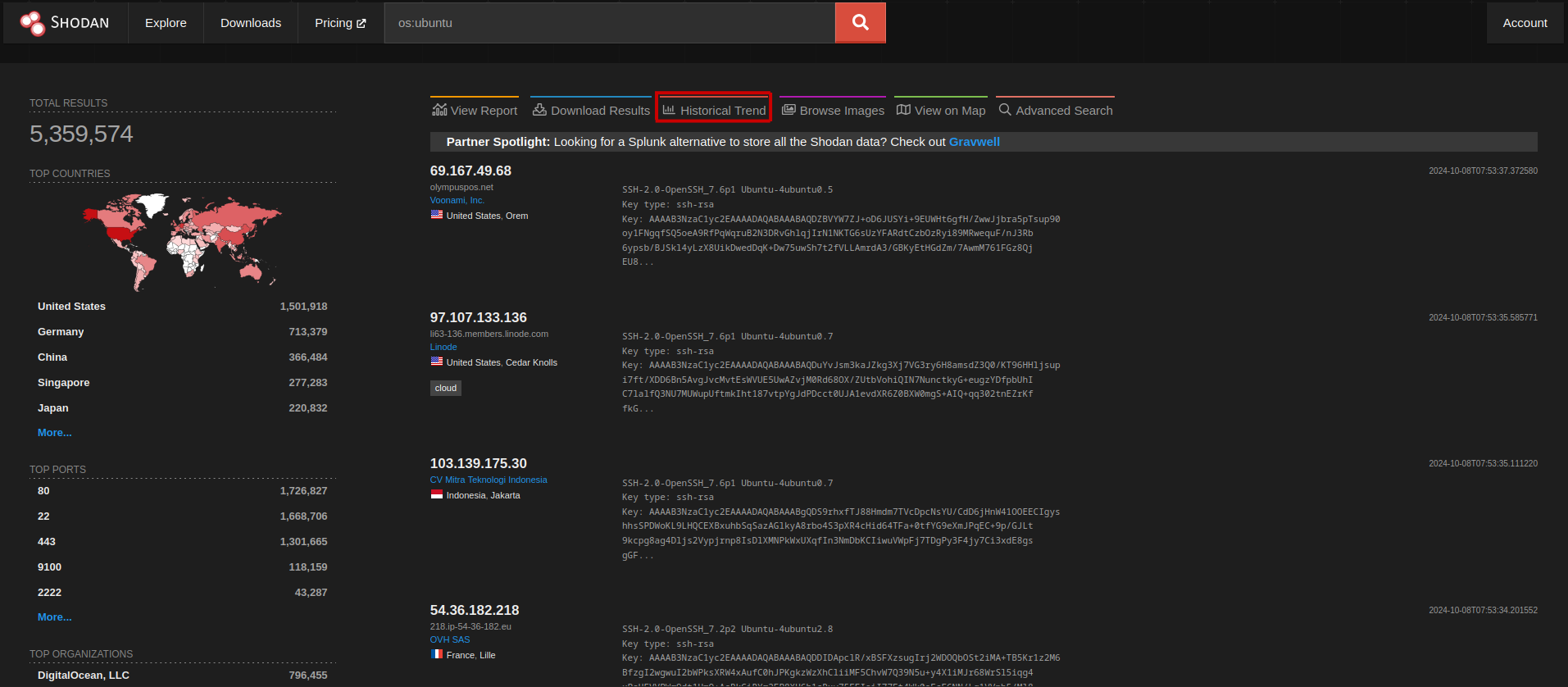Click the OVH SAS organization link
Viewport: 1568px width, 687px height.
click(x=450, y=639)
